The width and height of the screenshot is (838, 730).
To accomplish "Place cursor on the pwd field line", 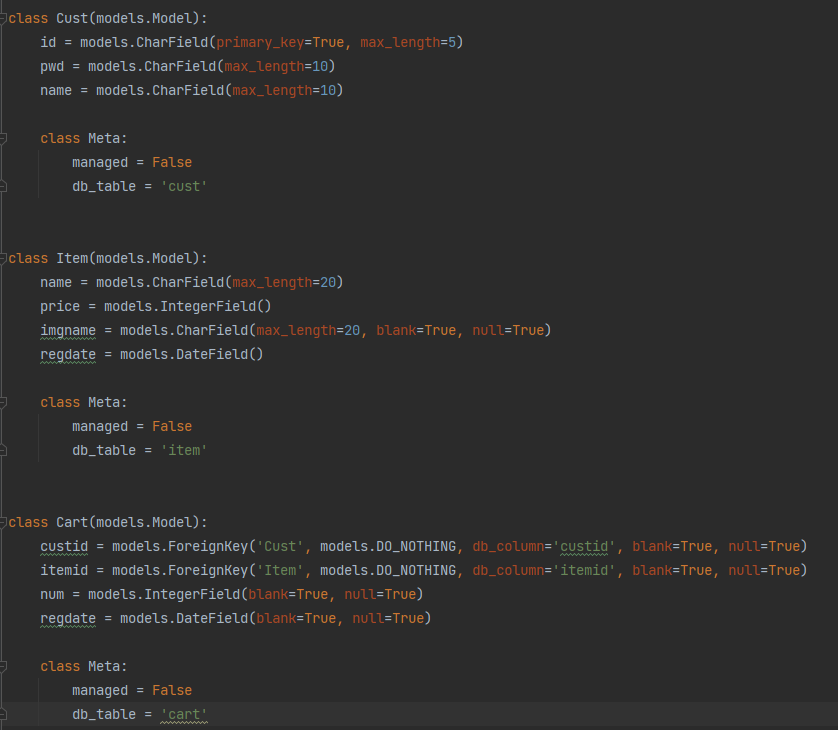I will point(188,67).
